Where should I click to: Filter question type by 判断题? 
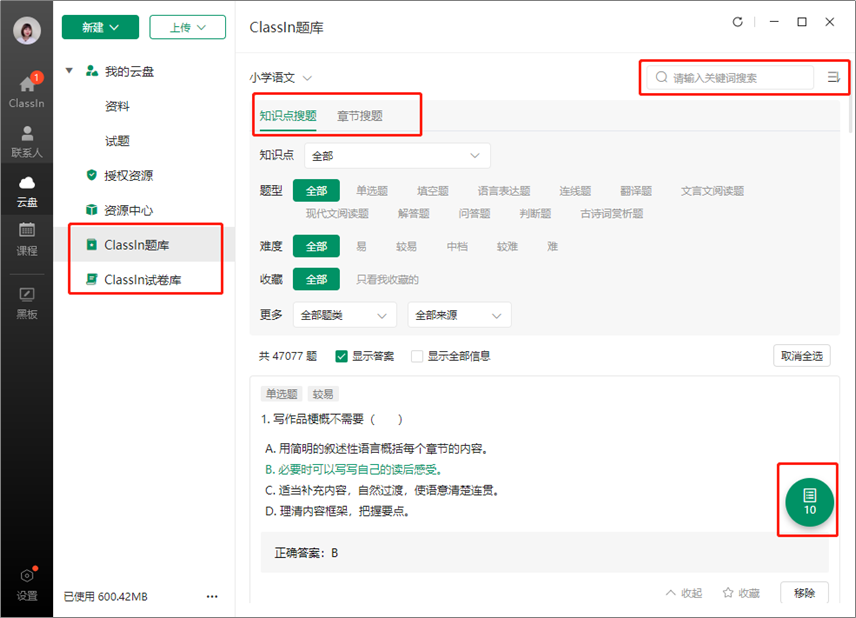coord(535,213)
